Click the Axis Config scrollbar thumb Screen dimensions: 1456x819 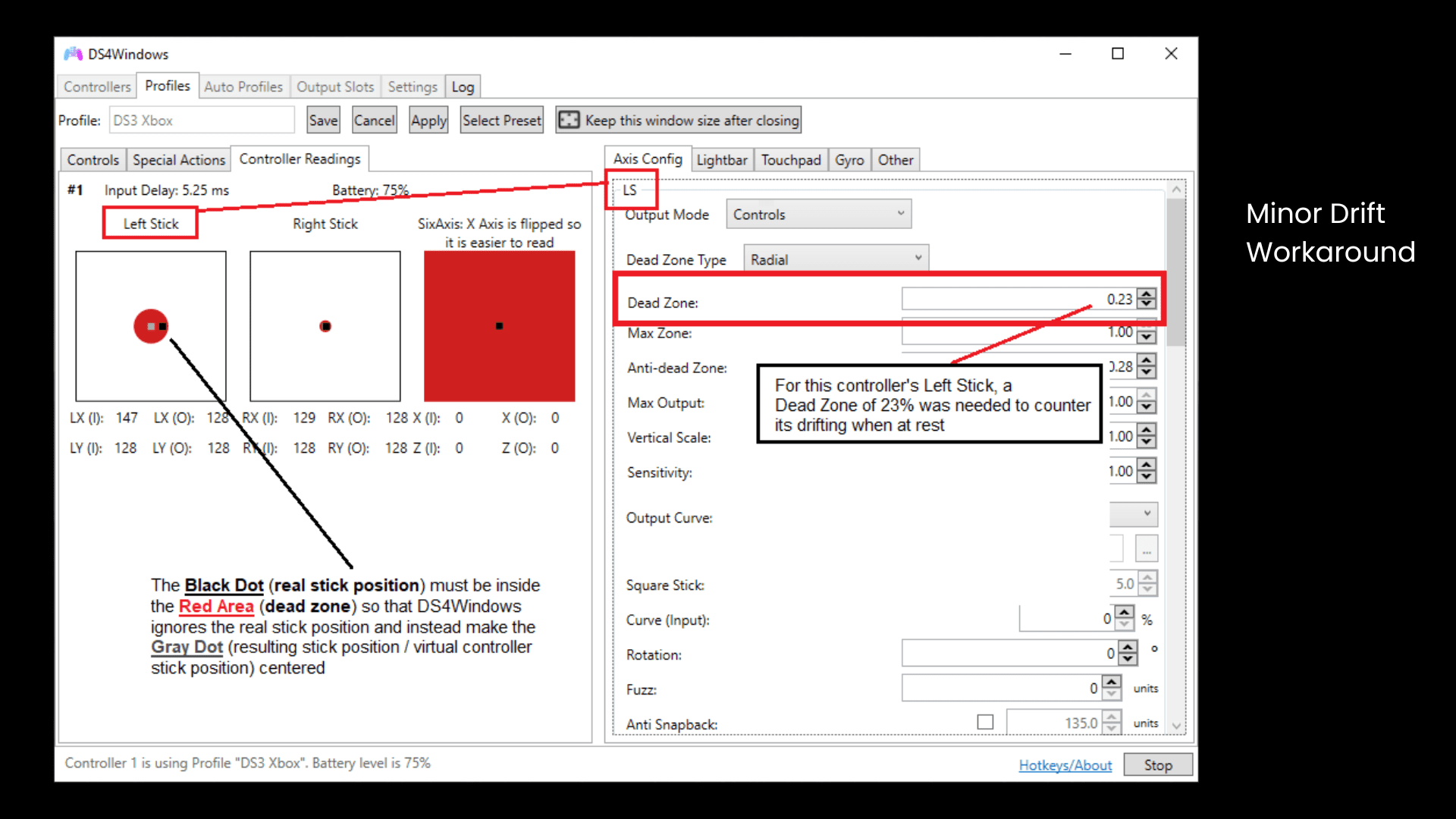coord(1176,271)
